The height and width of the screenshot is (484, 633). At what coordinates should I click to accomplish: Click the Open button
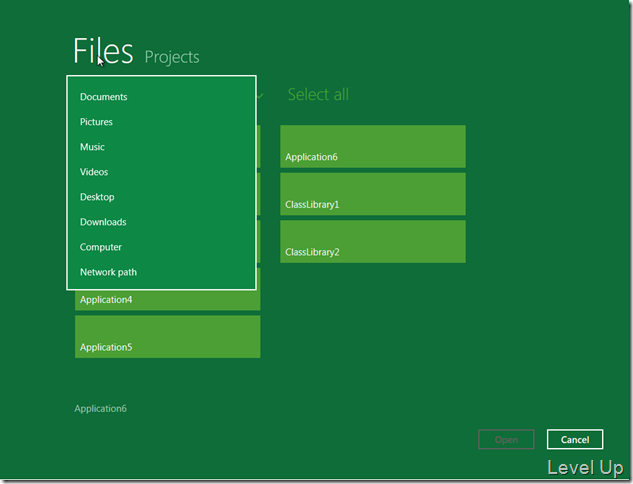click(506, 440)
